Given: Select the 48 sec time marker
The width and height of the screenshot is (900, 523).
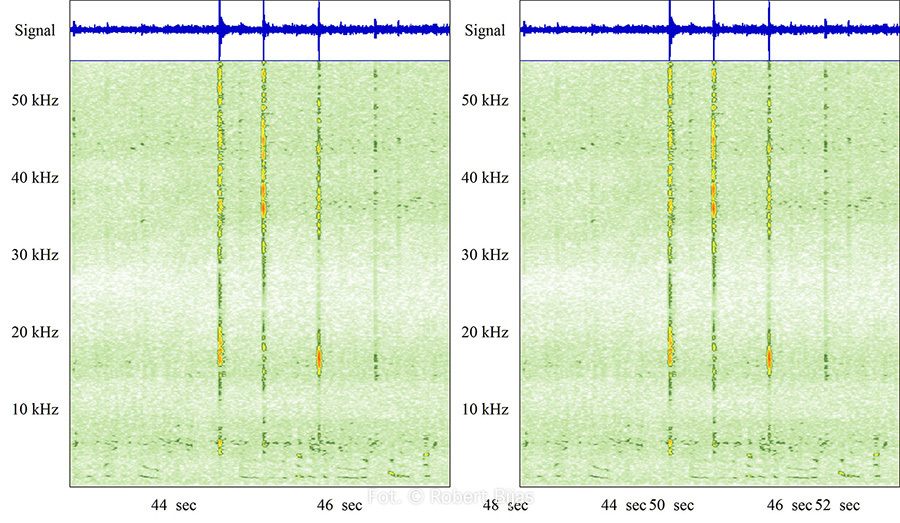Looking at the screenshot, I should pyautogui.click(x=504, y=506).
